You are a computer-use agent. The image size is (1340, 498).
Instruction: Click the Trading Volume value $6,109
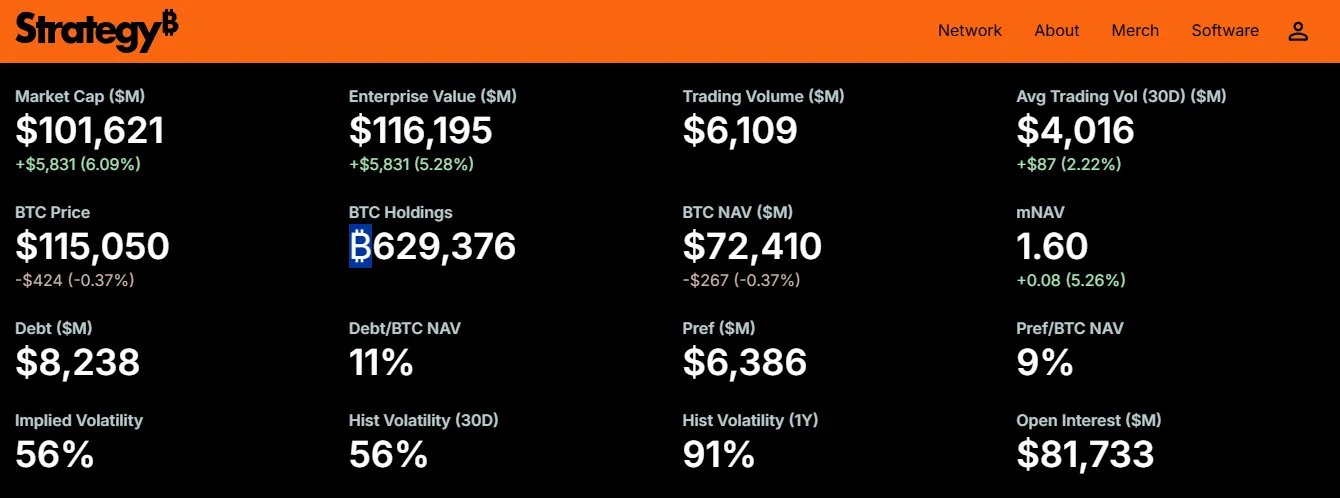pyautogui.click(x=740, y=130)
